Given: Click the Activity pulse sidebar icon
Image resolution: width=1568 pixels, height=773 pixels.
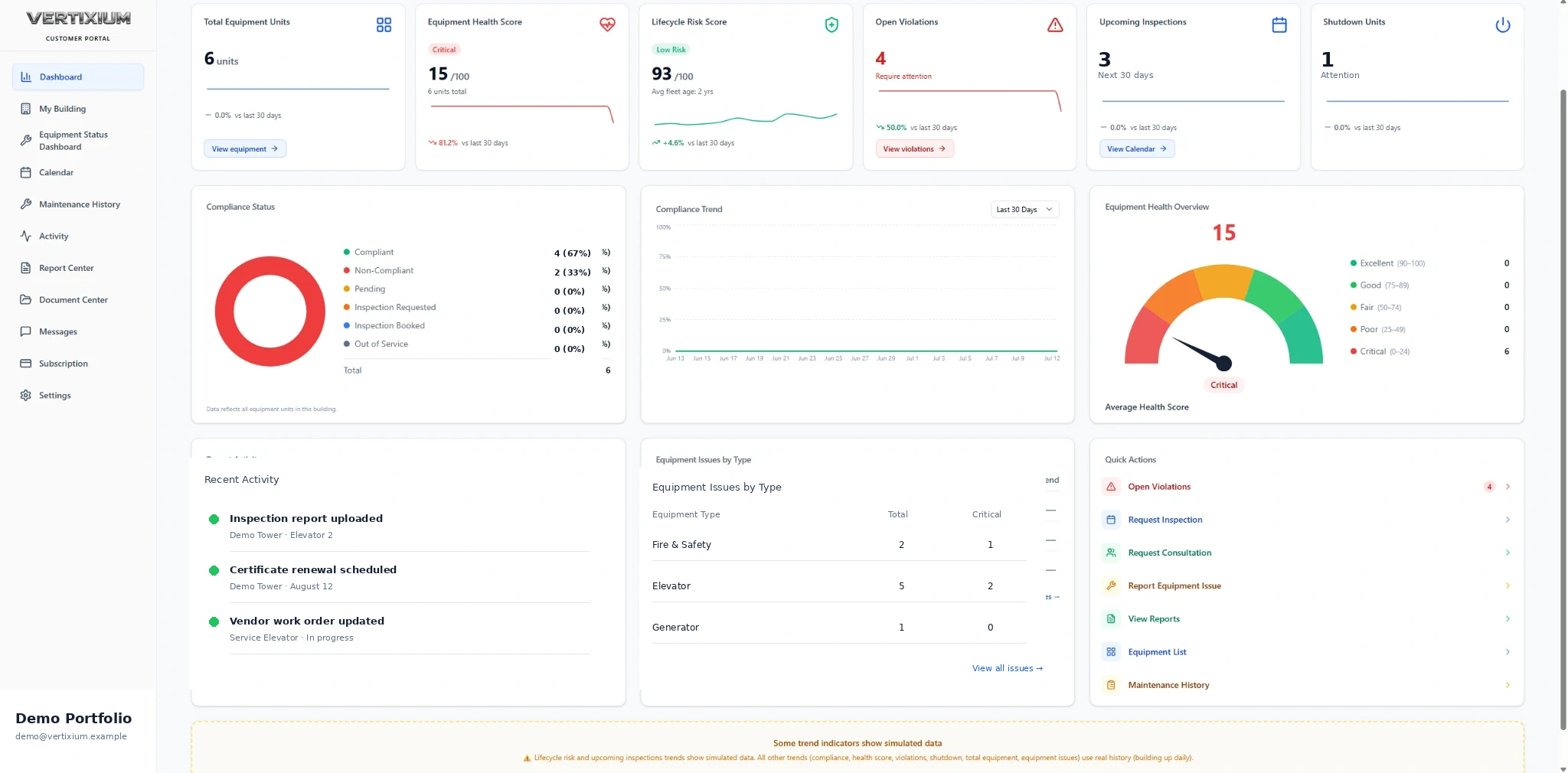Looking at the screenshot, I should tap(26, 236).
